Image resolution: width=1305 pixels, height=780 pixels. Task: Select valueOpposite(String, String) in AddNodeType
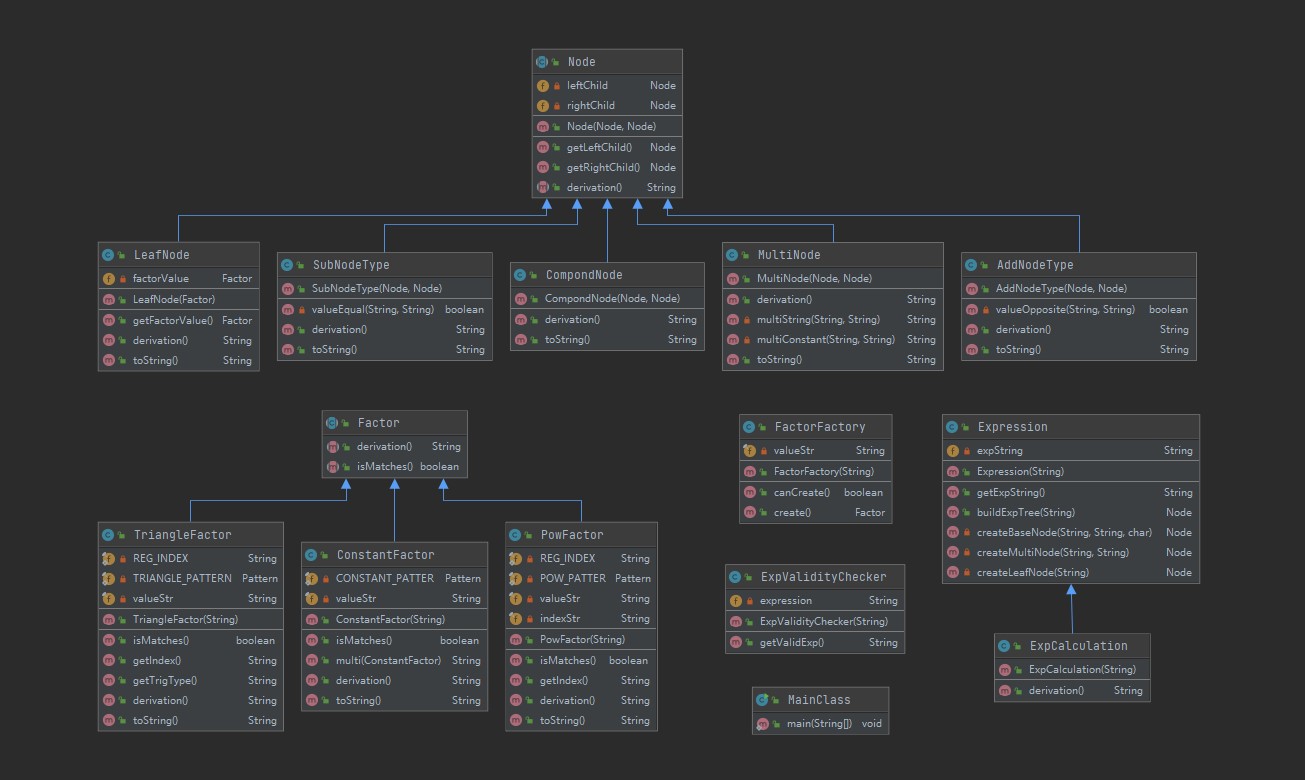1079,309
